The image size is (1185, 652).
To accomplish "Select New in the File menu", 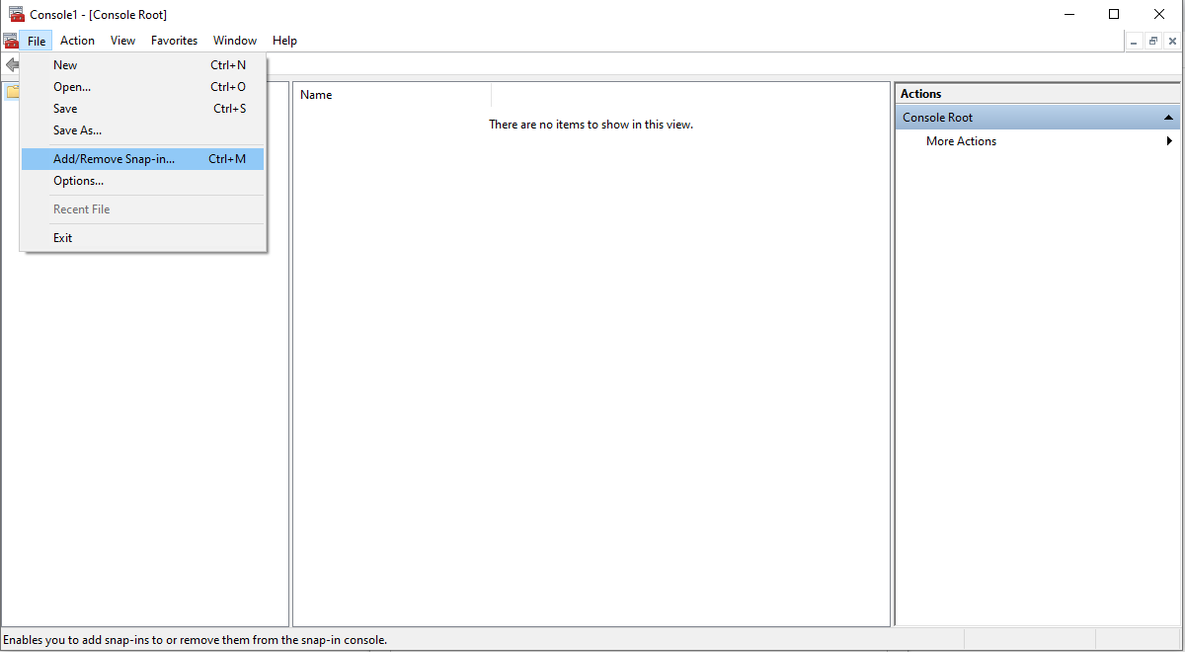I will [65, 65].
